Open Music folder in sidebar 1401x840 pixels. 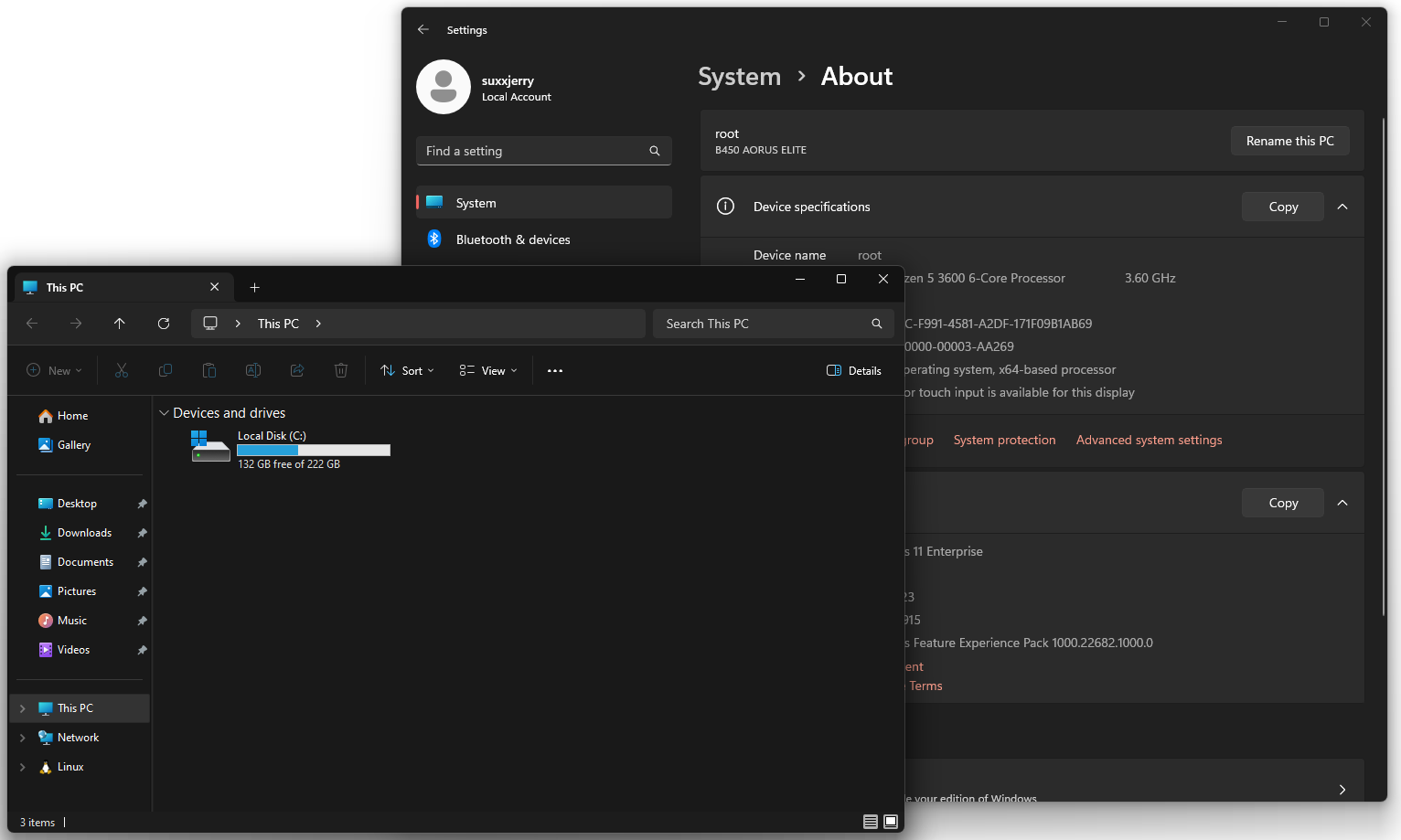[72, 621]
